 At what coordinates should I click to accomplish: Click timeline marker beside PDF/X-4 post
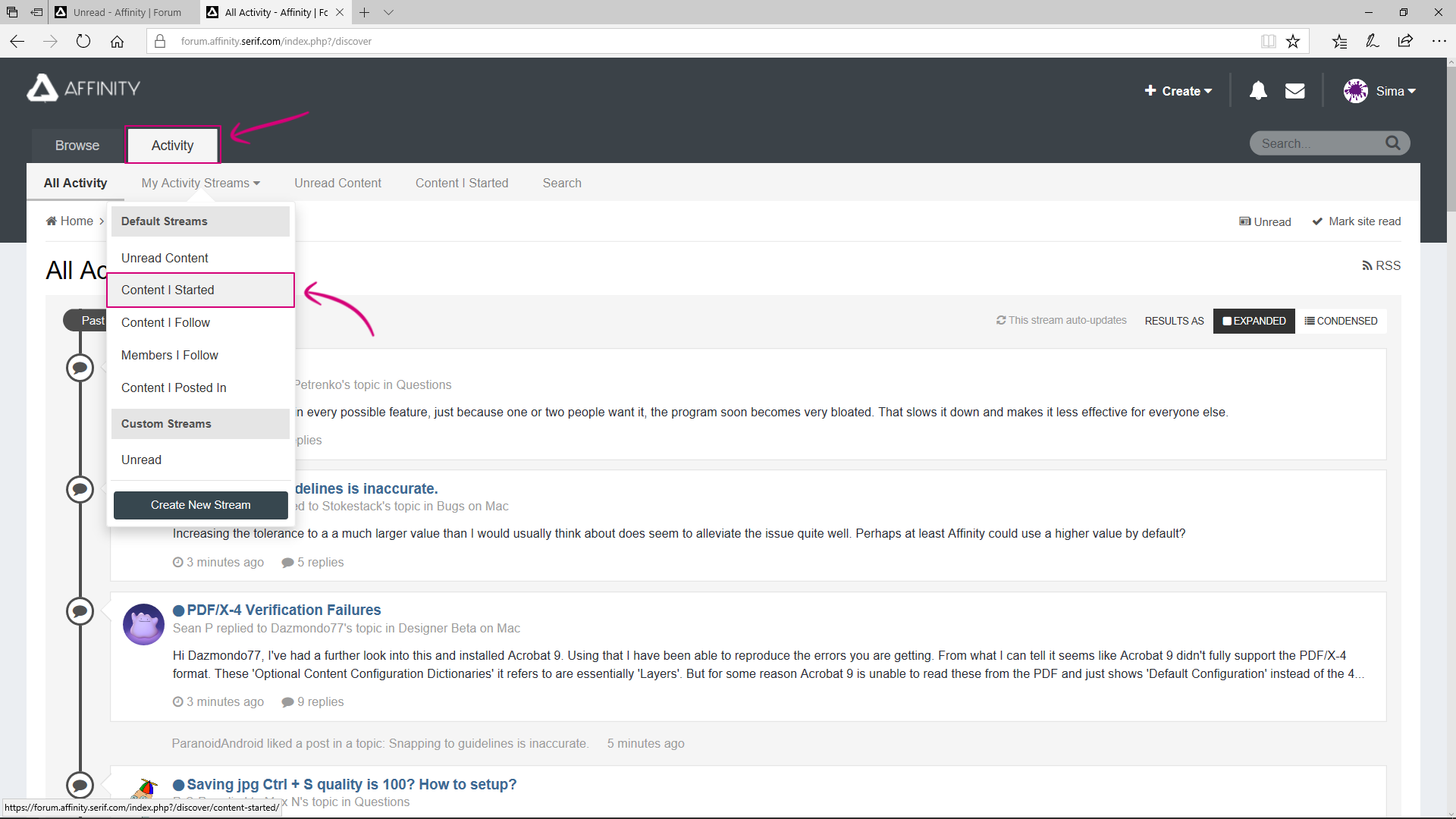80,611
